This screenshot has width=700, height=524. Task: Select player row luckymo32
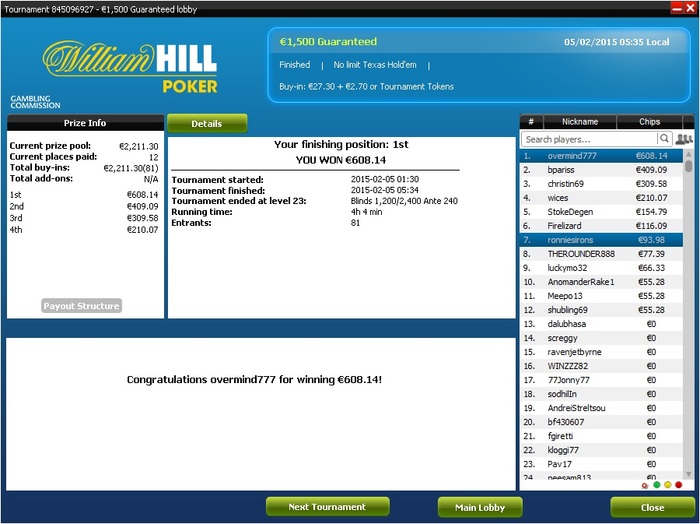pos(601,268)
